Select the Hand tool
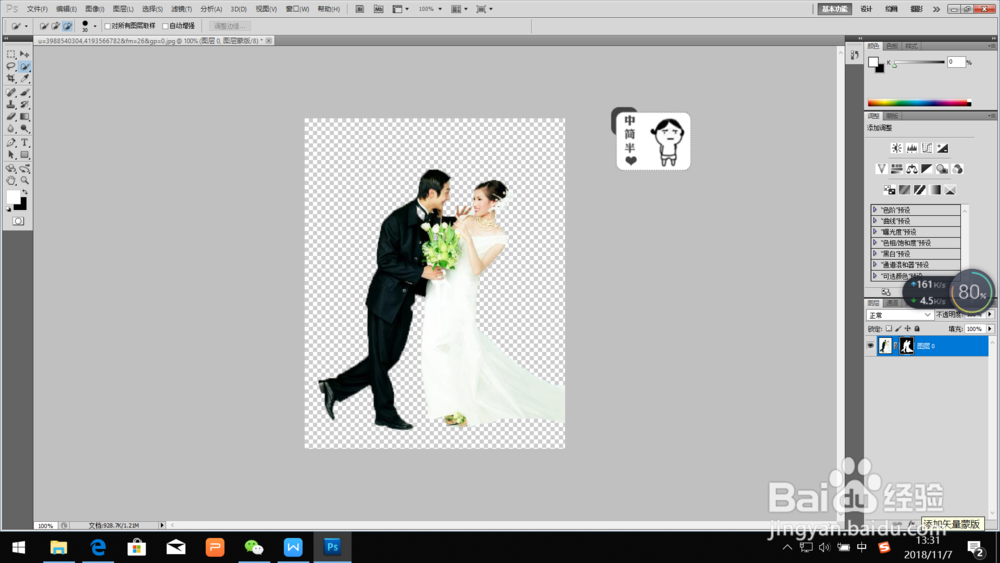Viewport: 1000px width, 563px height. click(11, 181)
